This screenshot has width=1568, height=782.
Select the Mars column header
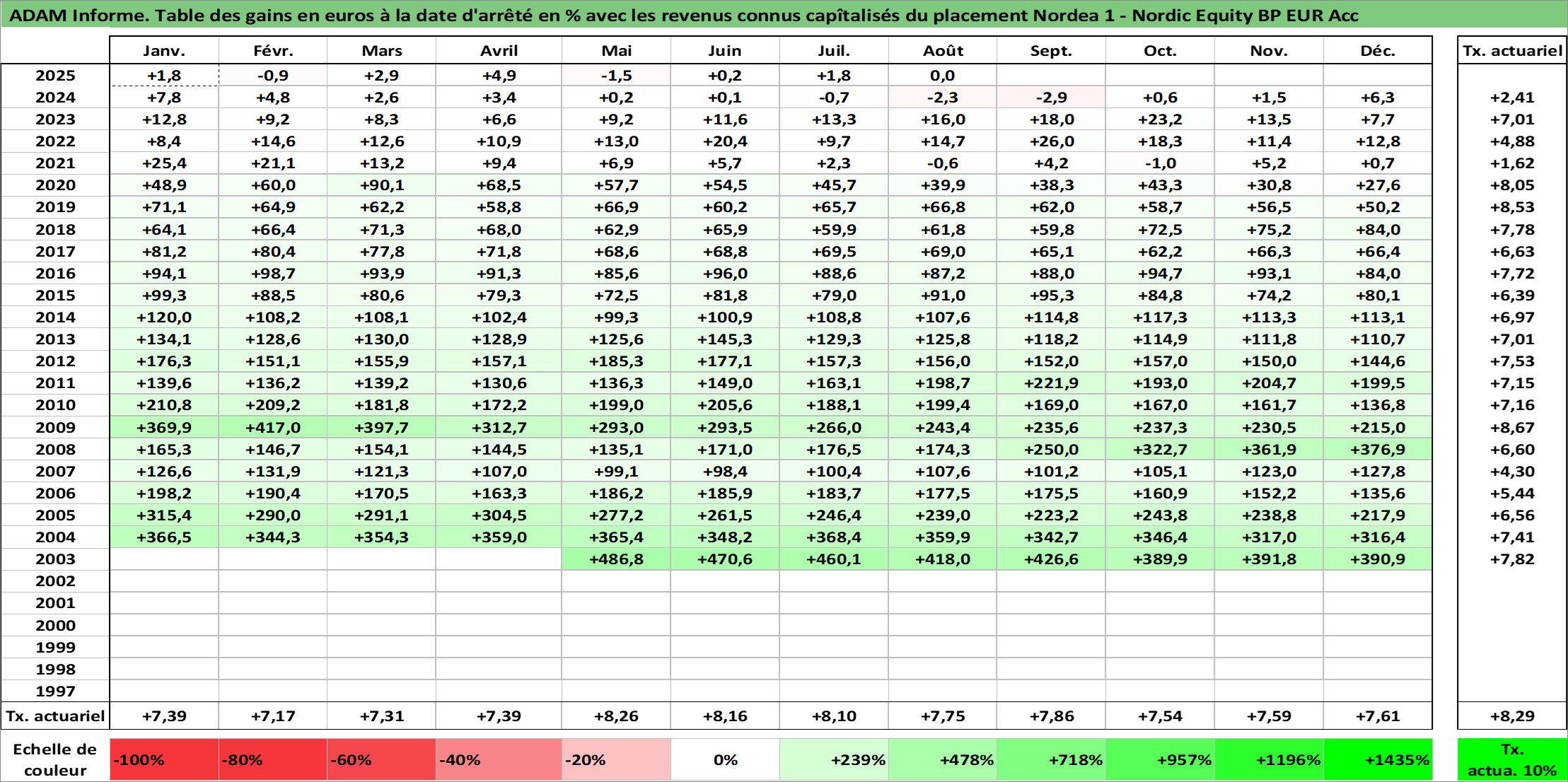(382, 51)
